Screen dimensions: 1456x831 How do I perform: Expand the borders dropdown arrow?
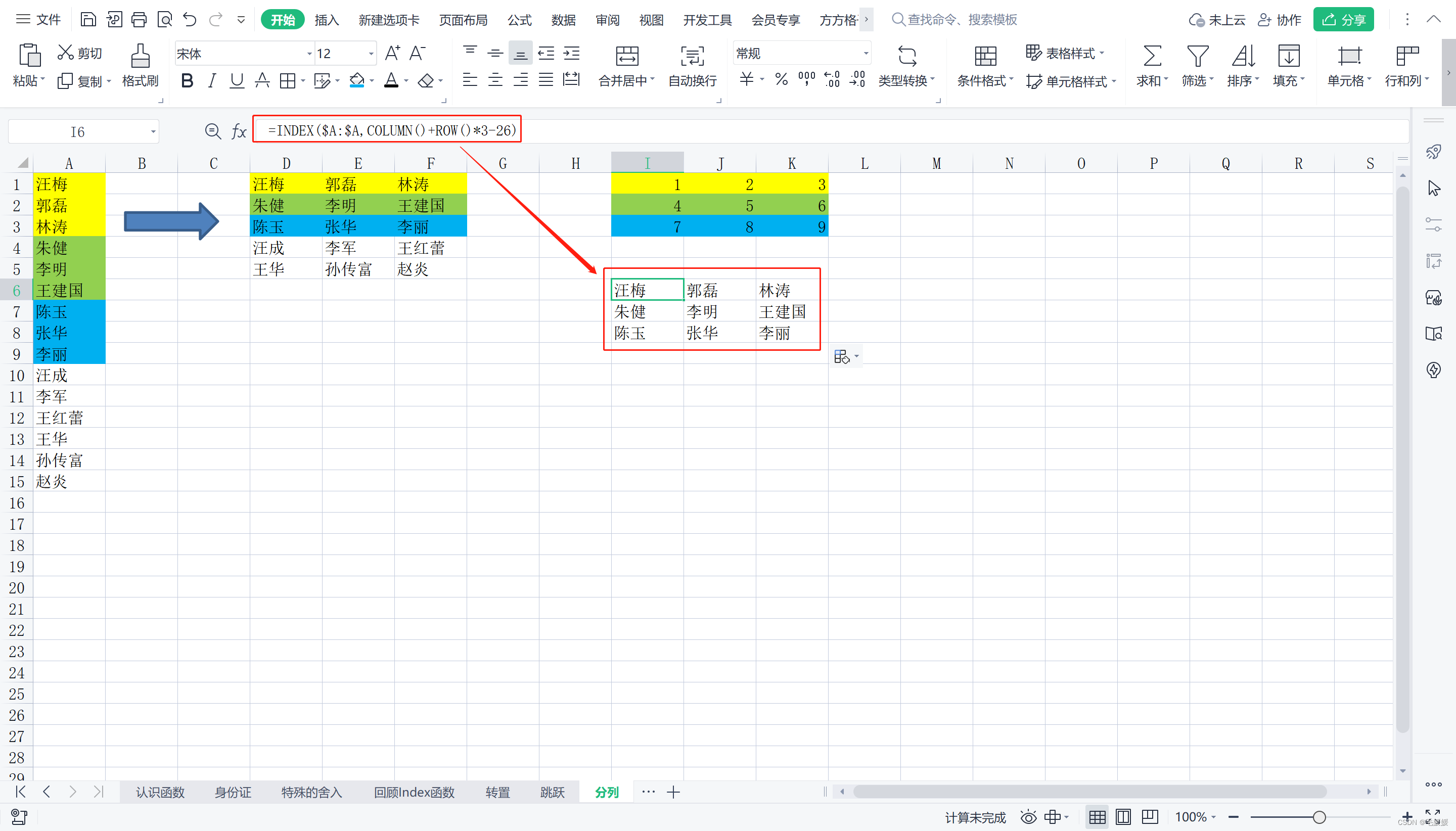(x=303, y=81)
